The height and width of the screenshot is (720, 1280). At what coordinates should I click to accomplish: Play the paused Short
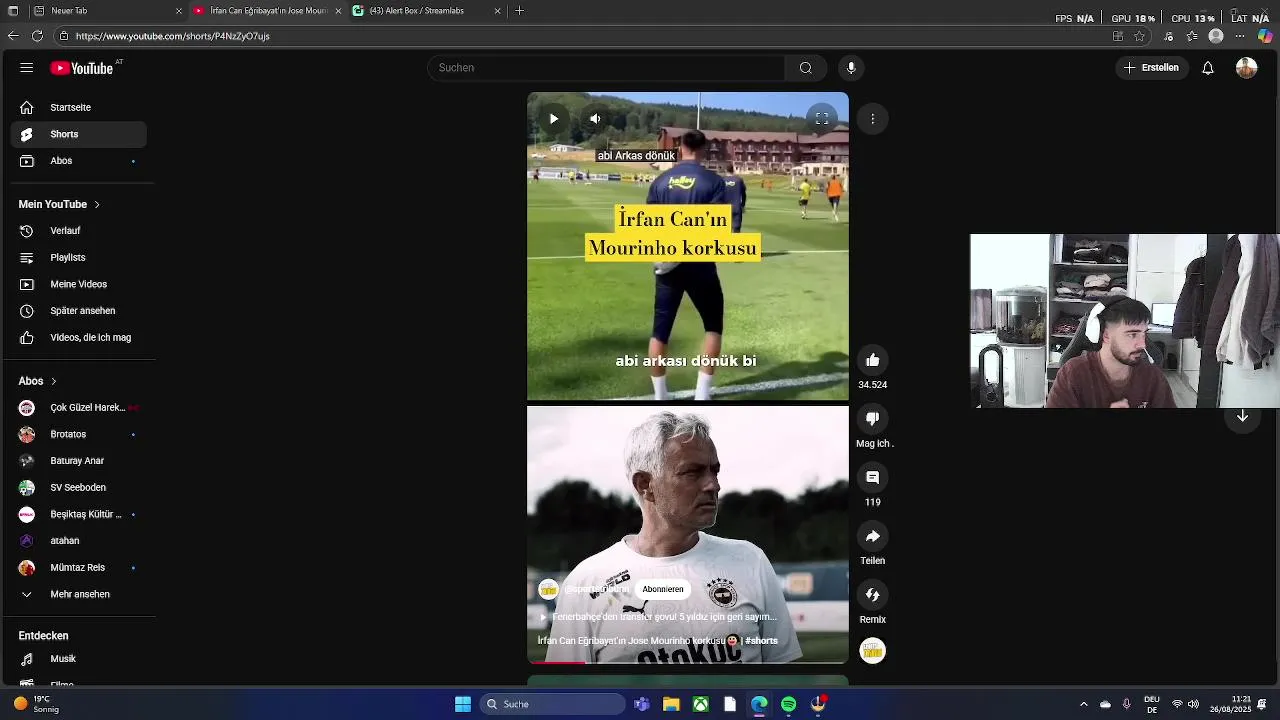click(553, 119)
